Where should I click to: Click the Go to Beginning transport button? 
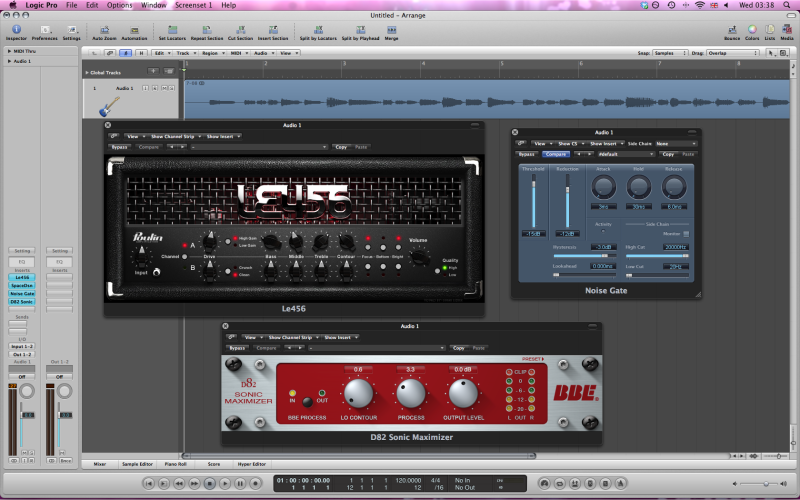click(148, 483)
